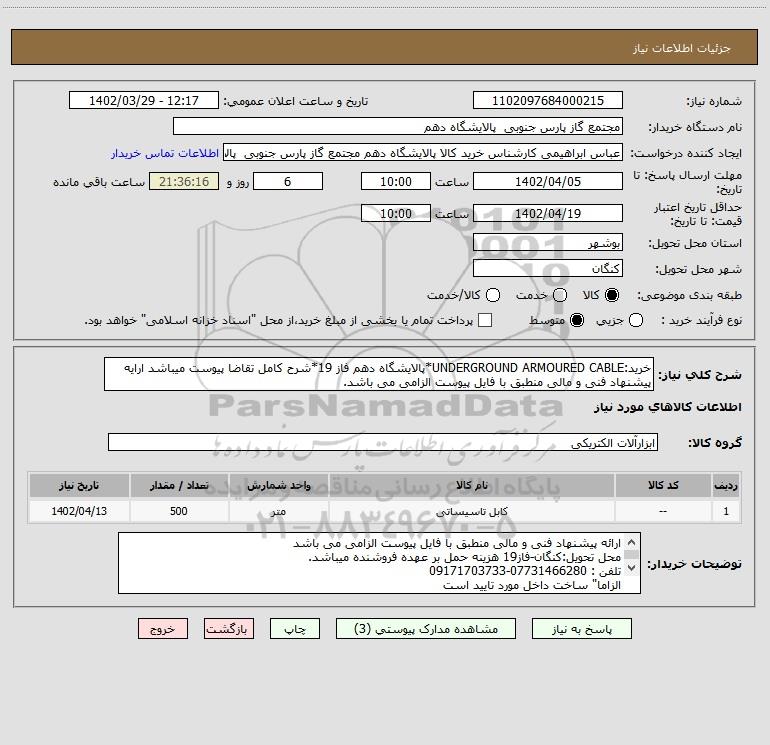Viewport: 770px width, 745px height.
Task: Click the quantity cell 500
Action: [x=179, y=511]
